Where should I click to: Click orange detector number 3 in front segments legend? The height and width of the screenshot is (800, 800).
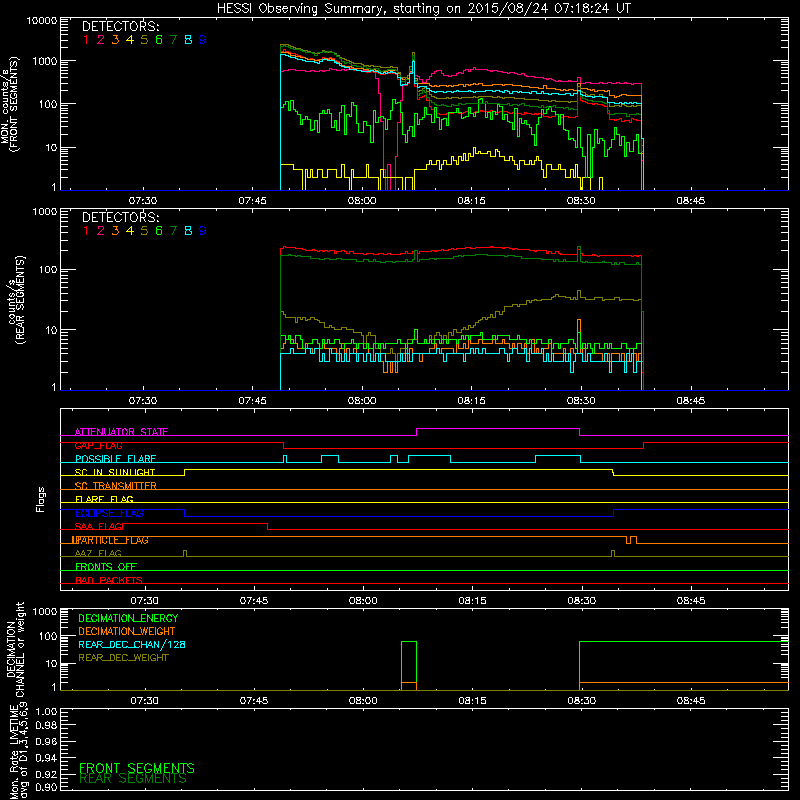115,40
